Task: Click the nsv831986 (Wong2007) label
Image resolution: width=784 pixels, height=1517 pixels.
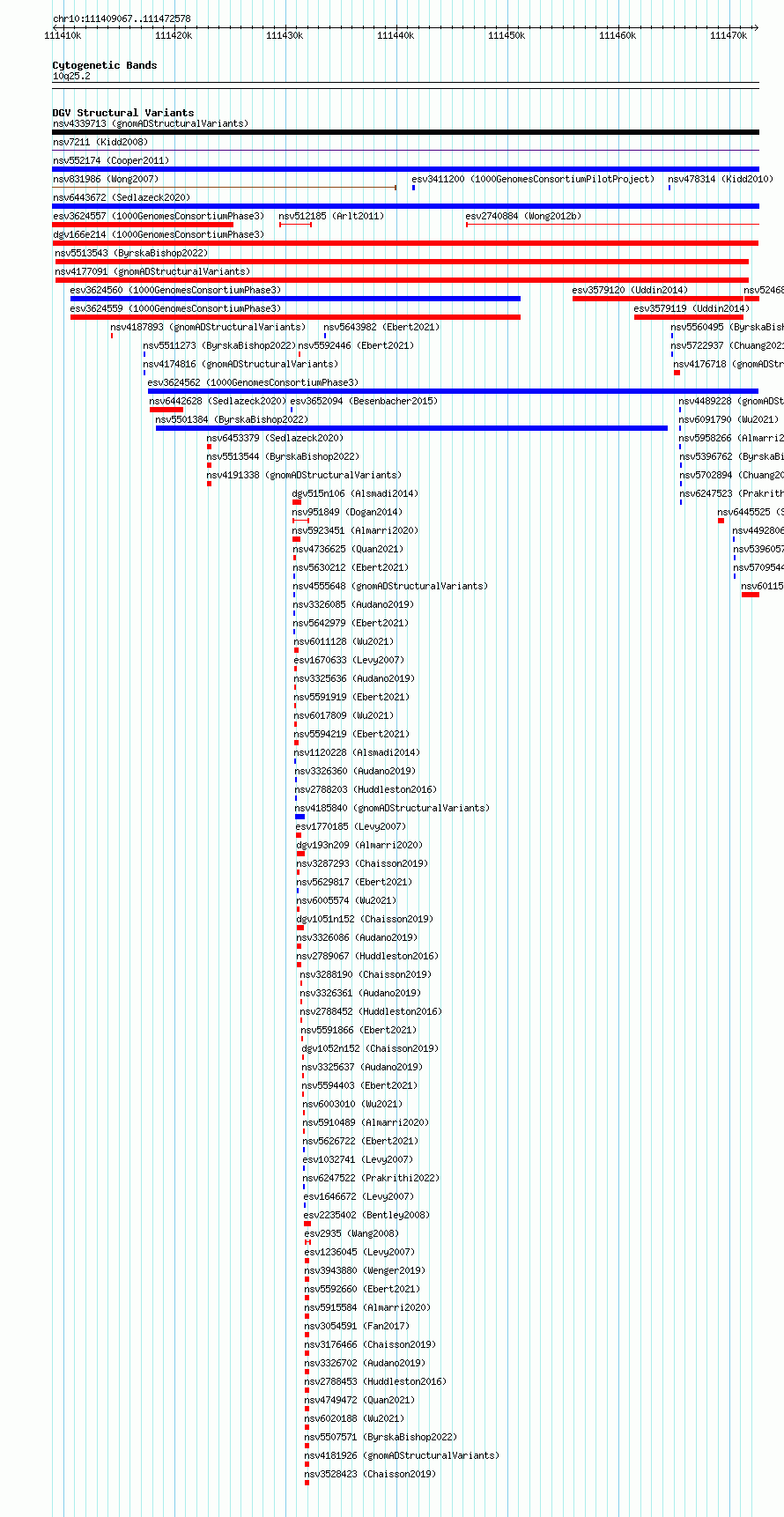Action: point(106,179)
